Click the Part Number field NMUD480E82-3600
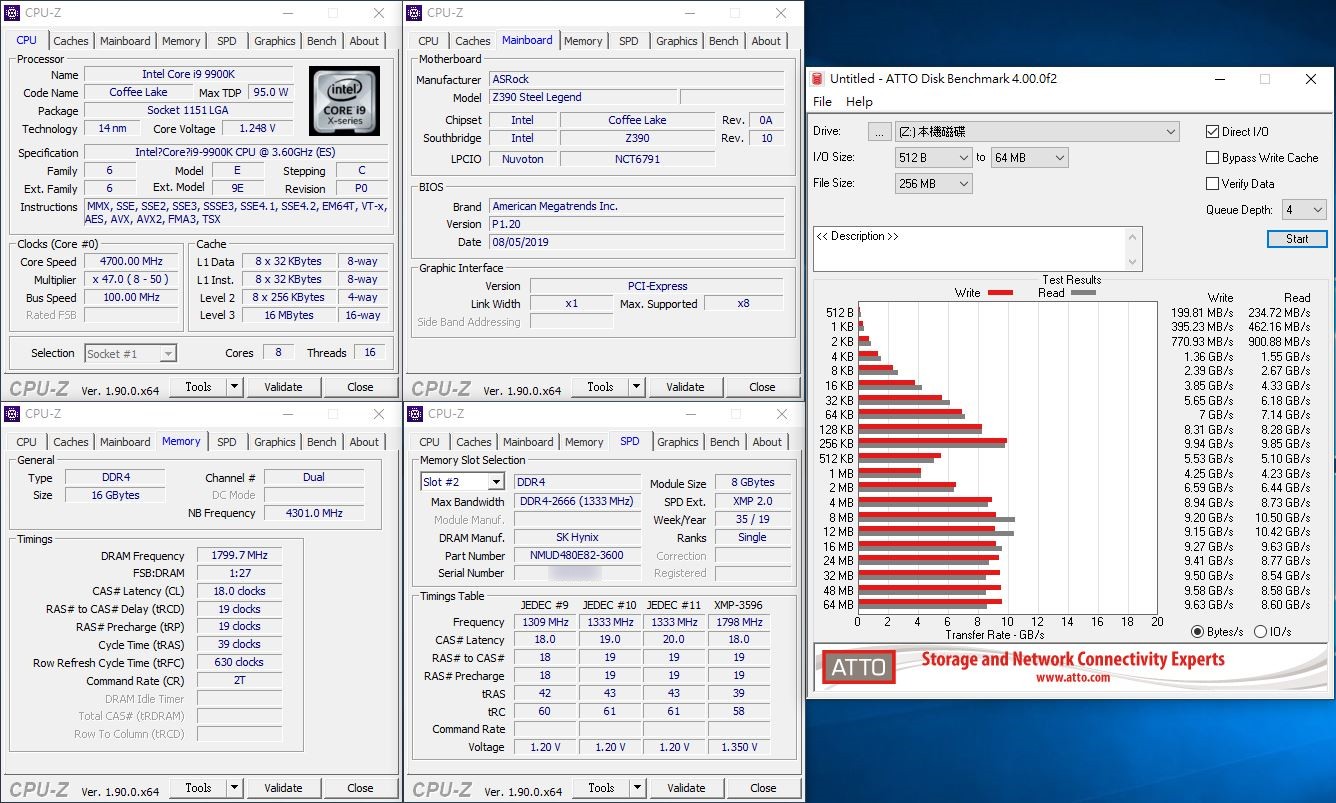 (x=577, y=556)
